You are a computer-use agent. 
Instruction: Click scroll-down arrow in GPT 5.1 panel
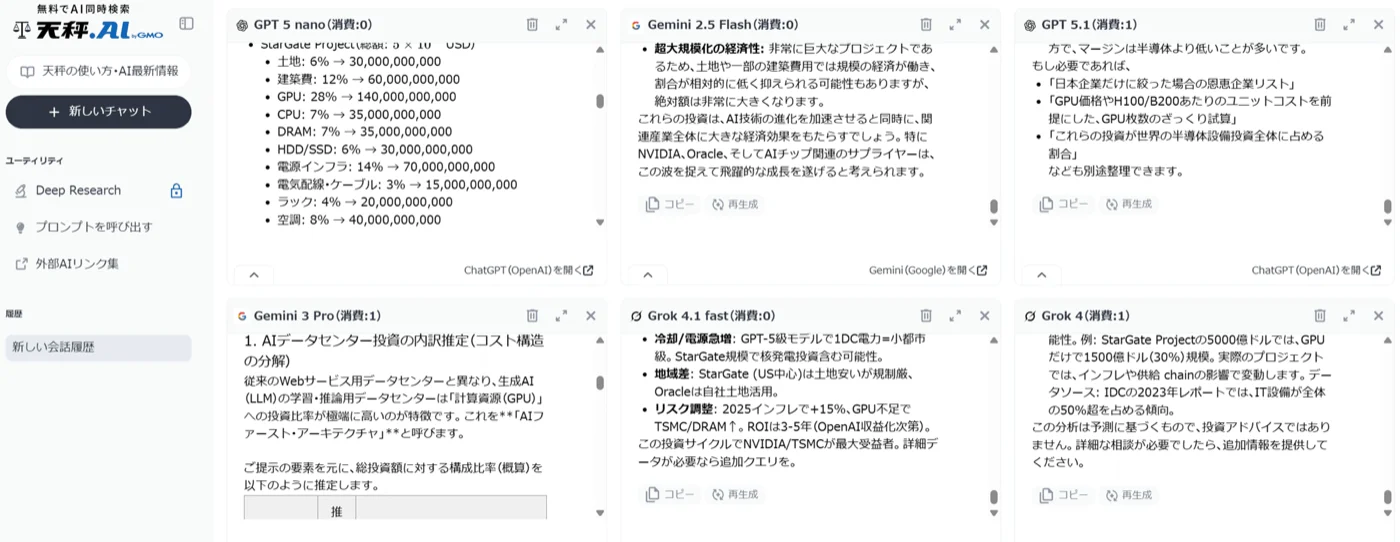1388,222
